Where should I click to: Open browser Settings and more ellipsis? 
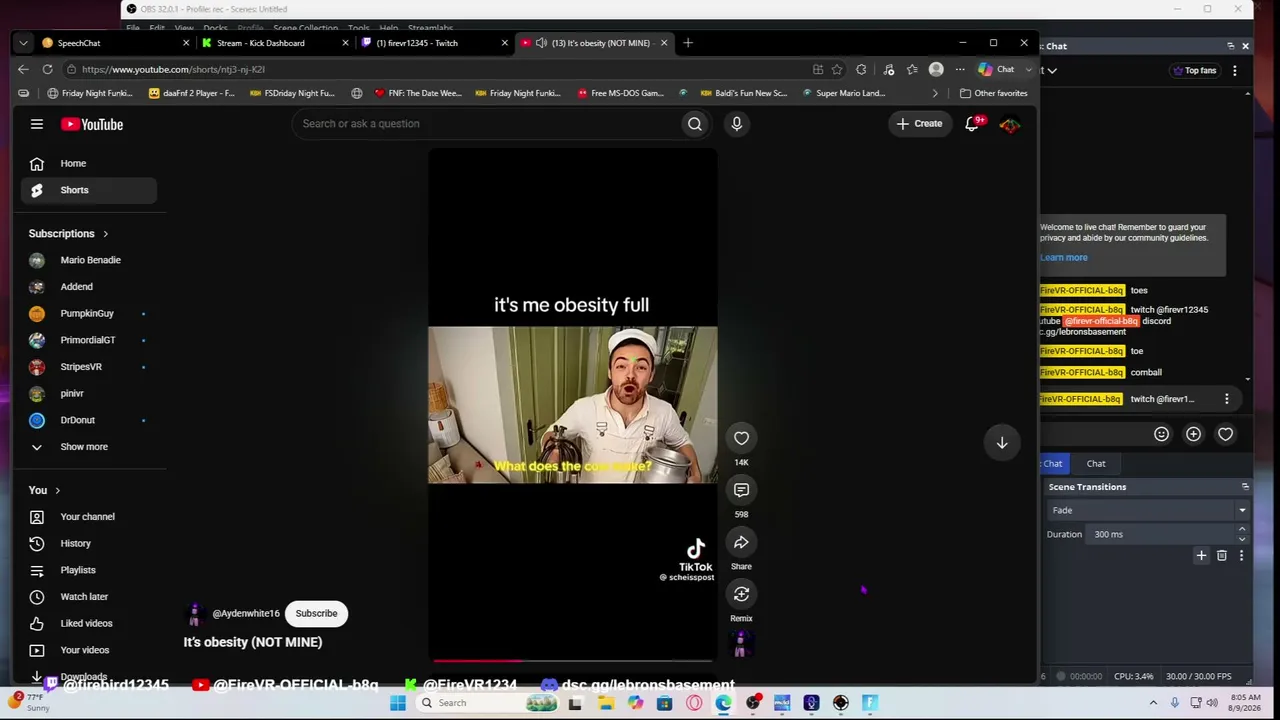pos(960,70)
